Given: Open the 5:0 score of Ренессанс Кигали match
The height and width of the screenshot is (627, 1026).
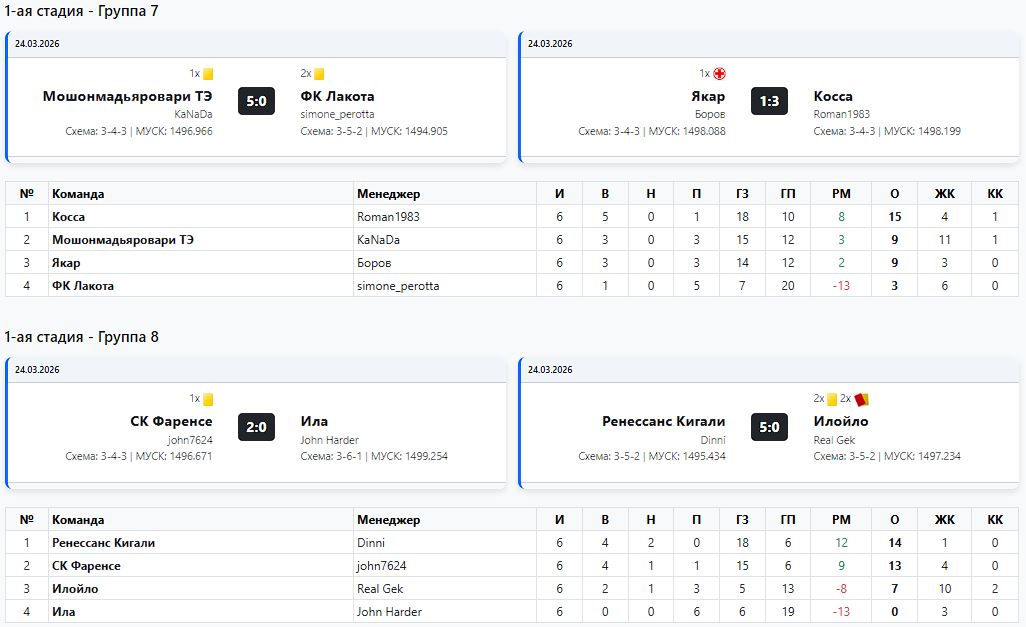Looking at the screenshot, I should click(769, 427).
